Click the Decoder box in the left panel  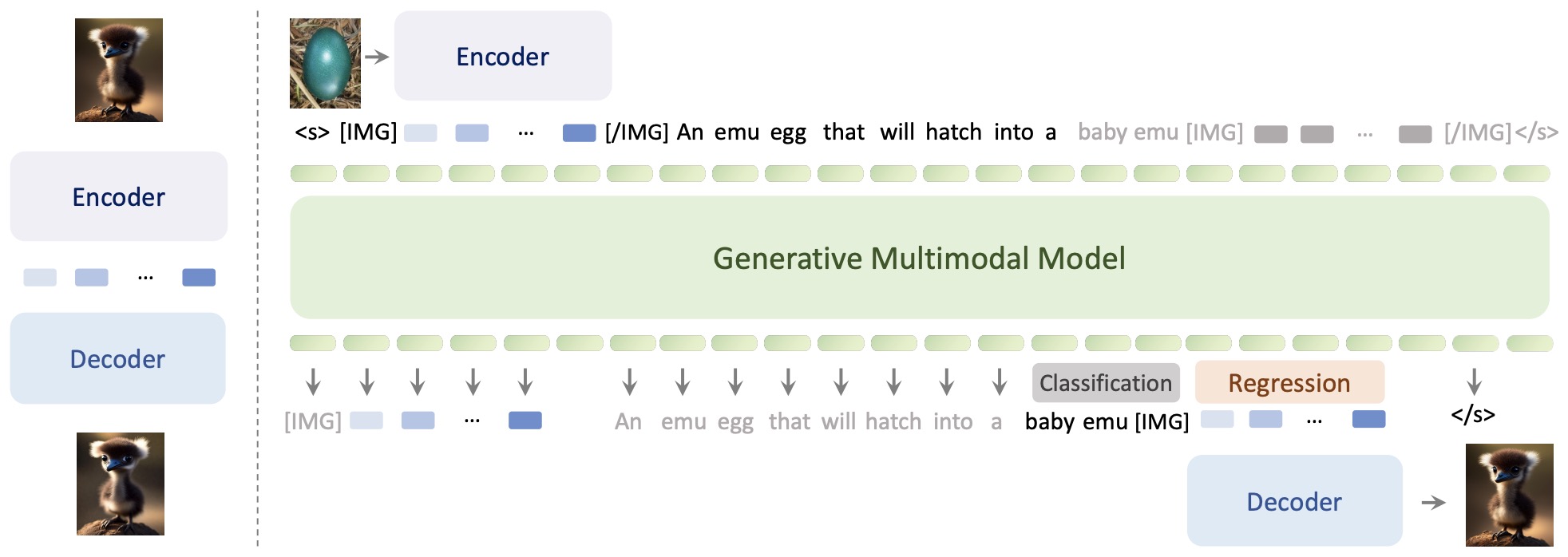pos(117,358)
